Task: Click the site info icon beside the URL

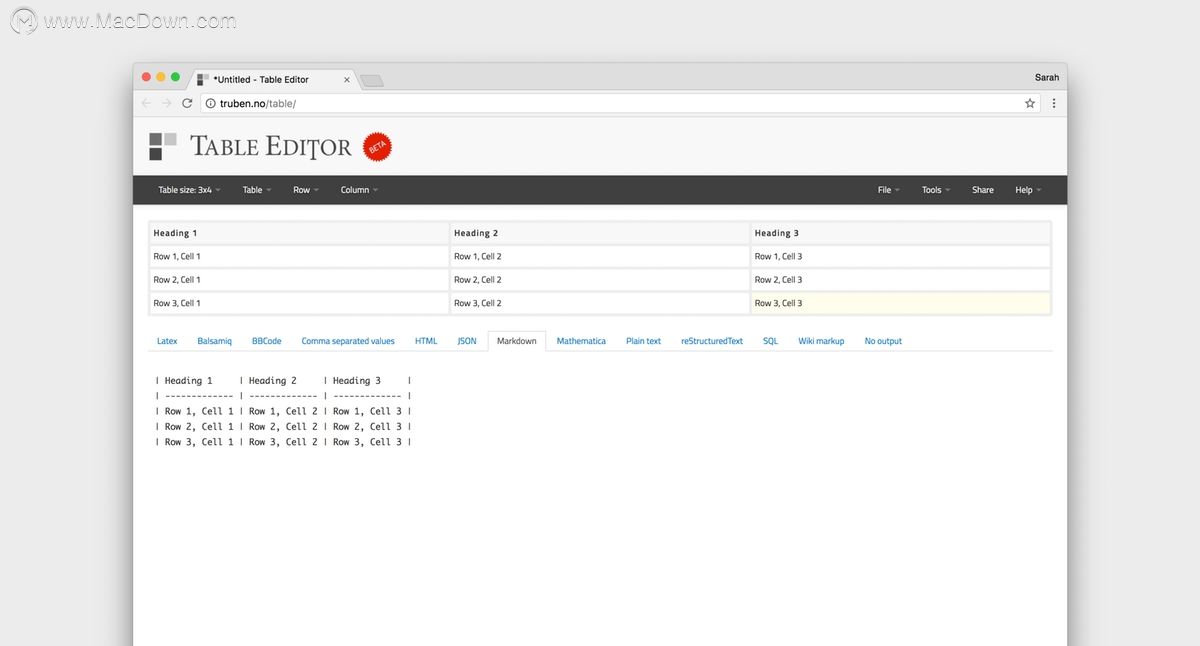Action: coord(210,103)
